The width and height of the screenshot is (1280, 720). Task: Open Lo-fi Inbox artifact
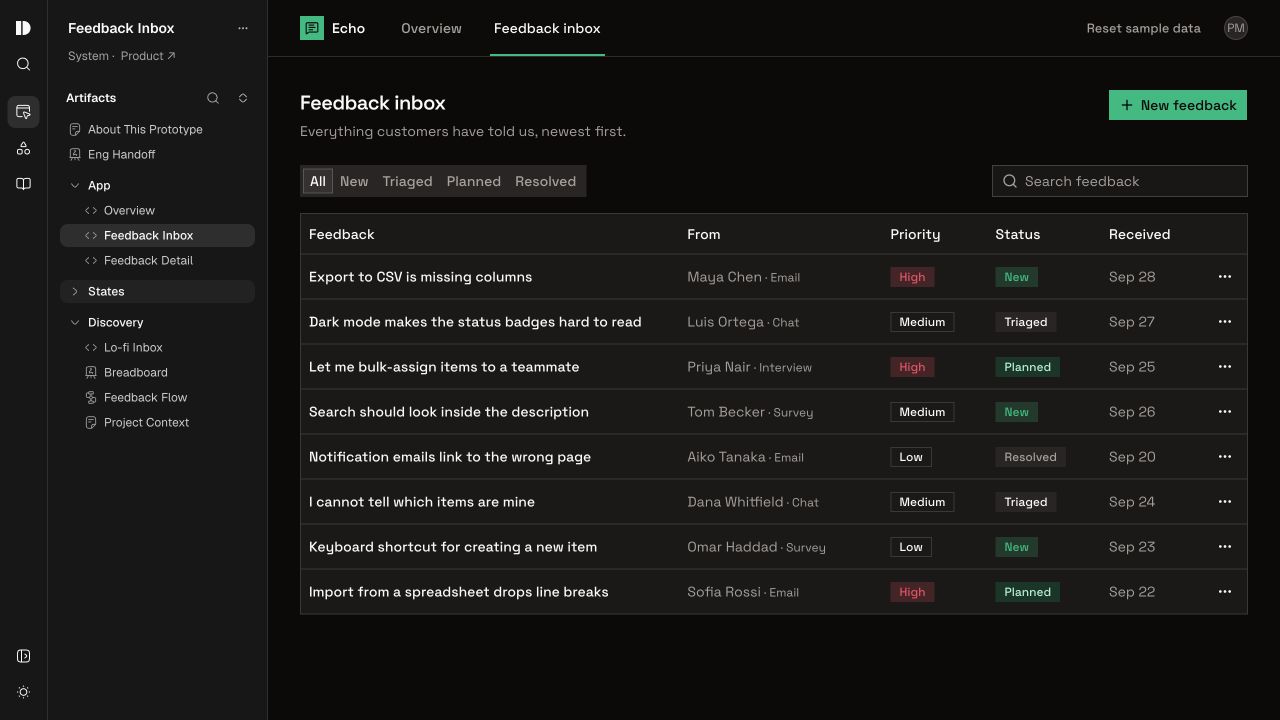click(157, 347)
